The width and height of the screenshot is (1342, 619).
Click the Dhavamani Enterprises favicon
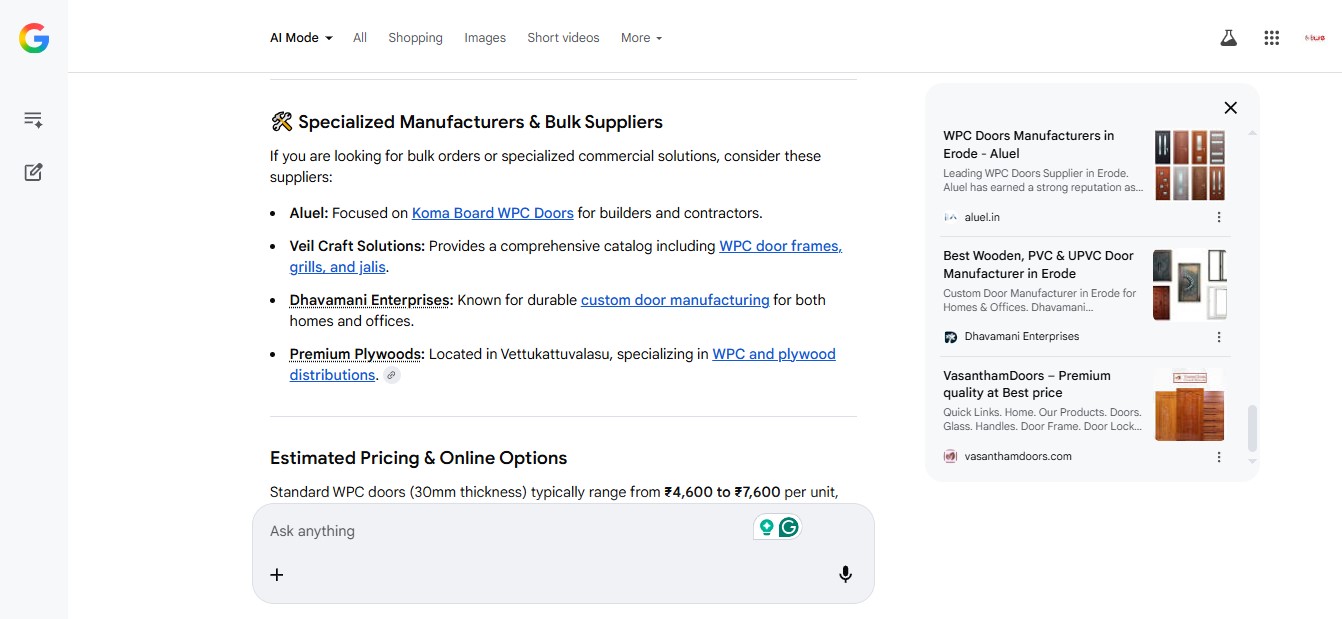pyautogui.click(x=950, y=337)
